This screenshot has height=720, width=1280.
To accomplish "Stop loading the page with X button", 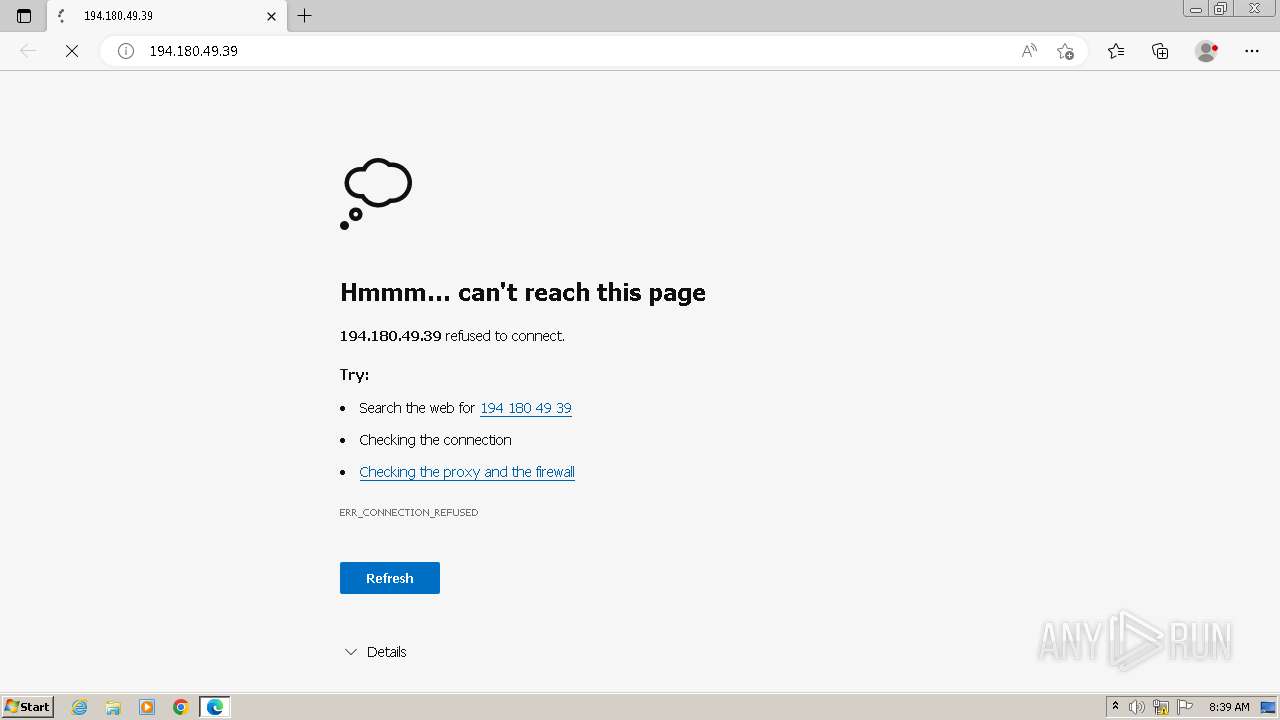I will click(72, 51).
